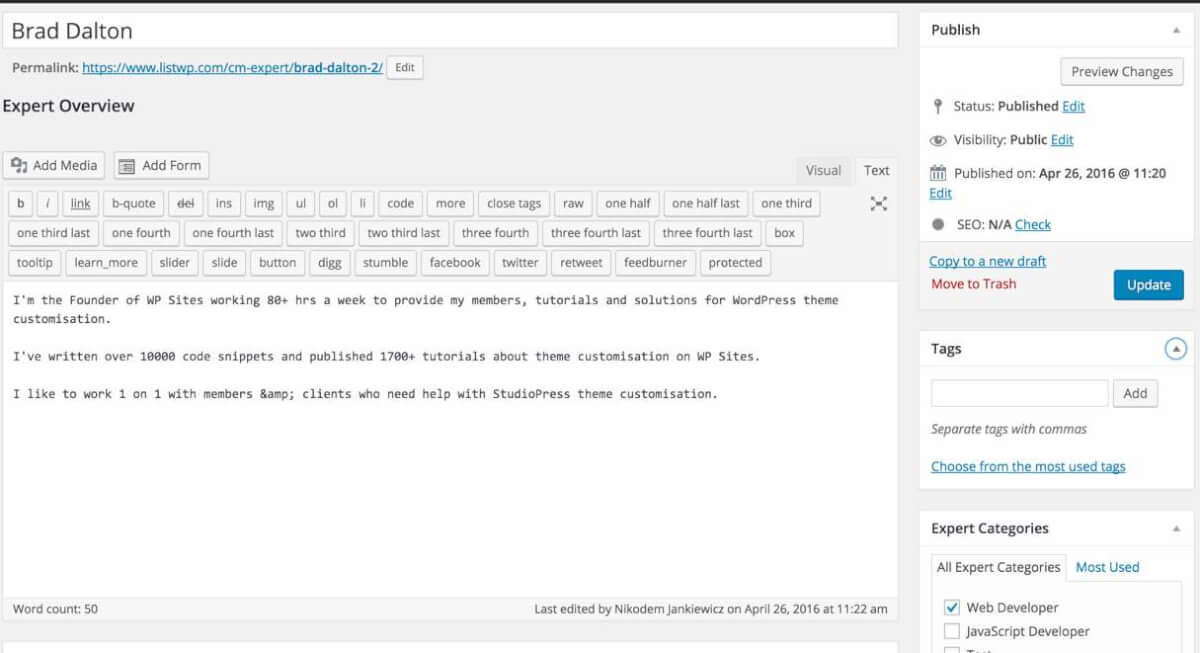Open the Most Used categories tab
The height and width of the screenshot is (653, 1200).
(x=1107, y=567)
